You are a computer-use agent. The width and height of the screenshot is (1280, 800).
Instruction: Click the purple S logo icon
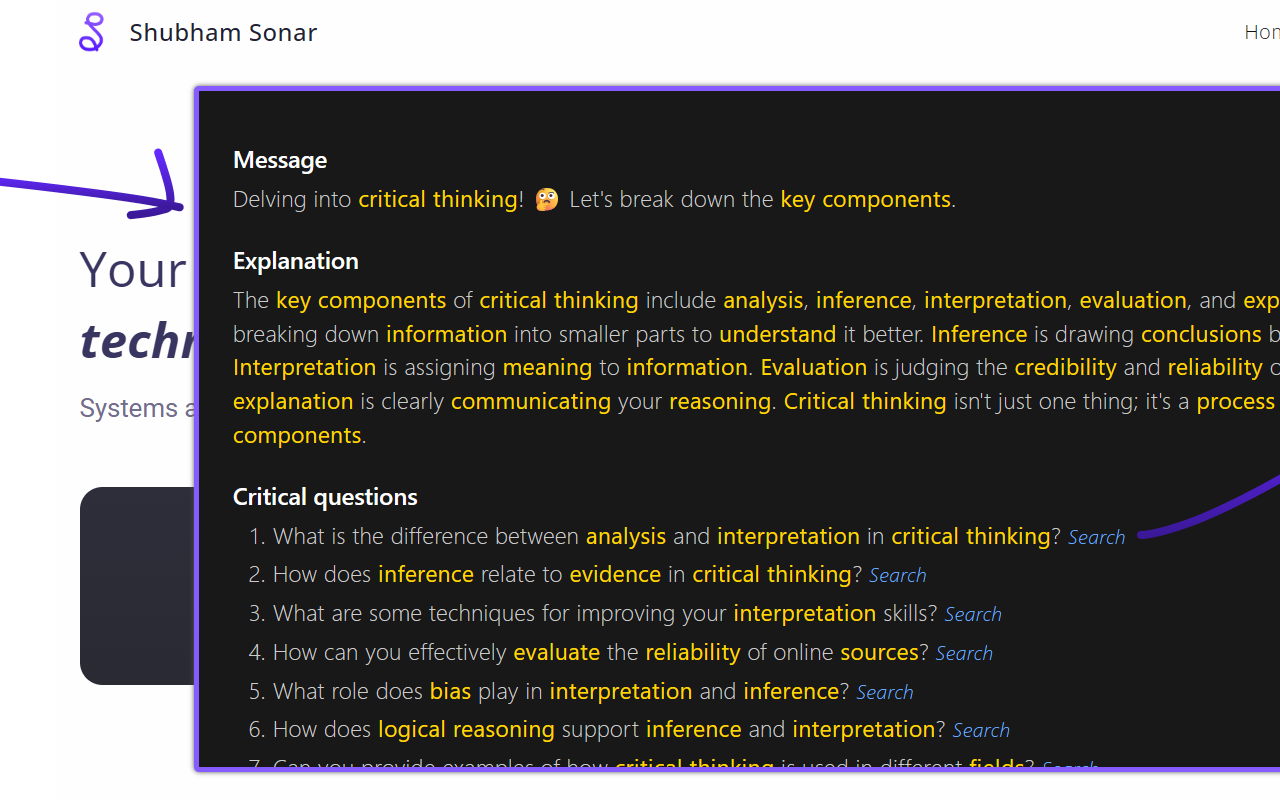tap(91, 32)
